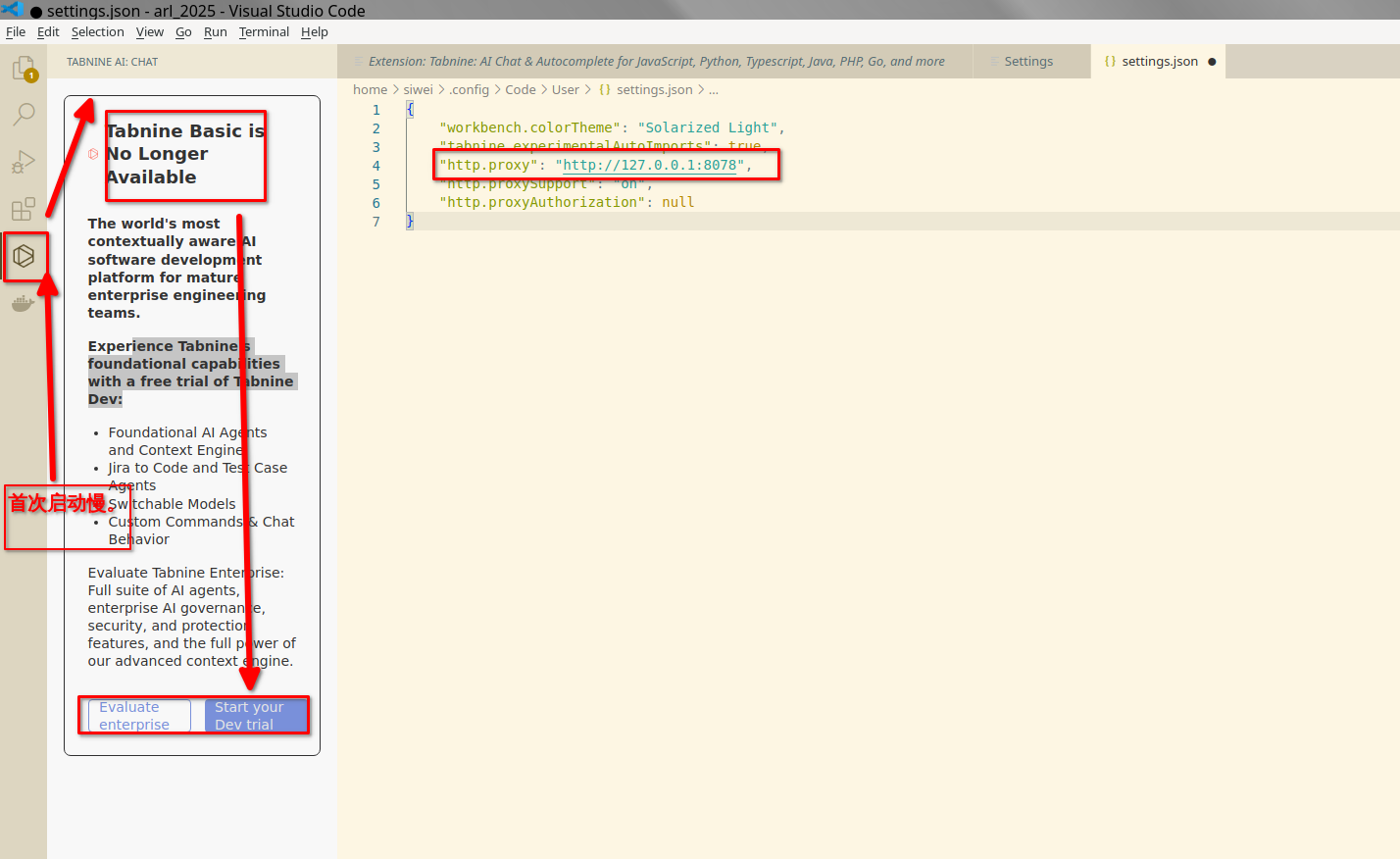1400x859 pixels.
Task: Expand the 'User' breadcrumb folder
Action: [x=565, y=89]
